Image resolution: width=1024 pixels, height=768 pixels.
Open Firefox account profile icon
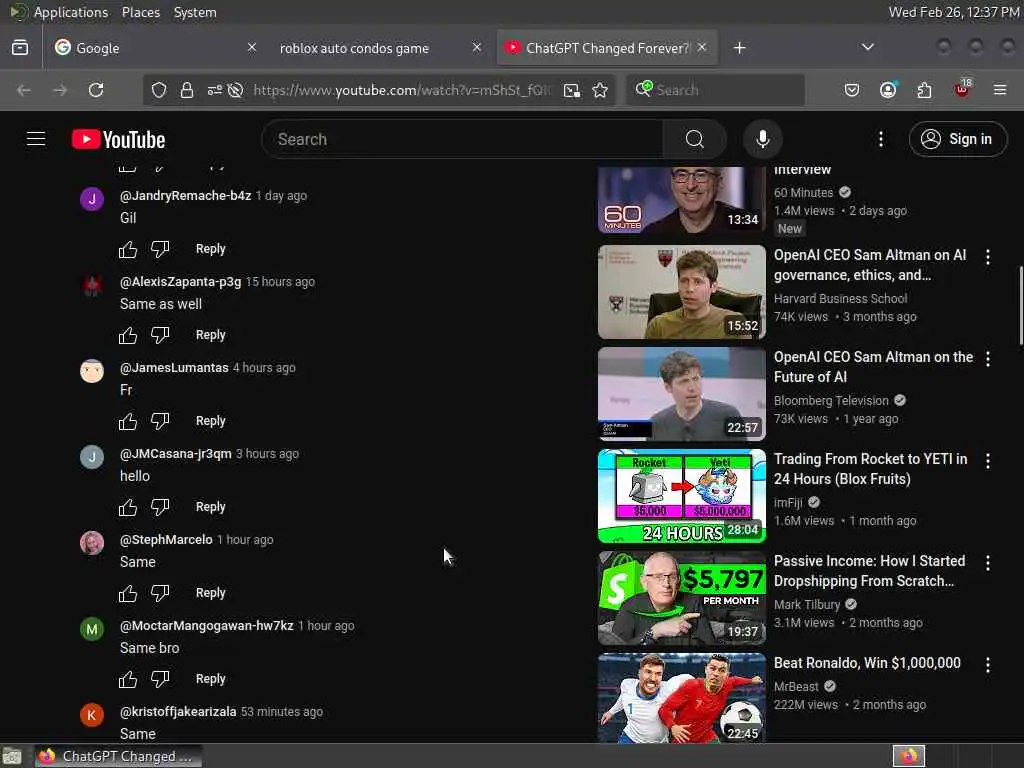click(888, 90)
